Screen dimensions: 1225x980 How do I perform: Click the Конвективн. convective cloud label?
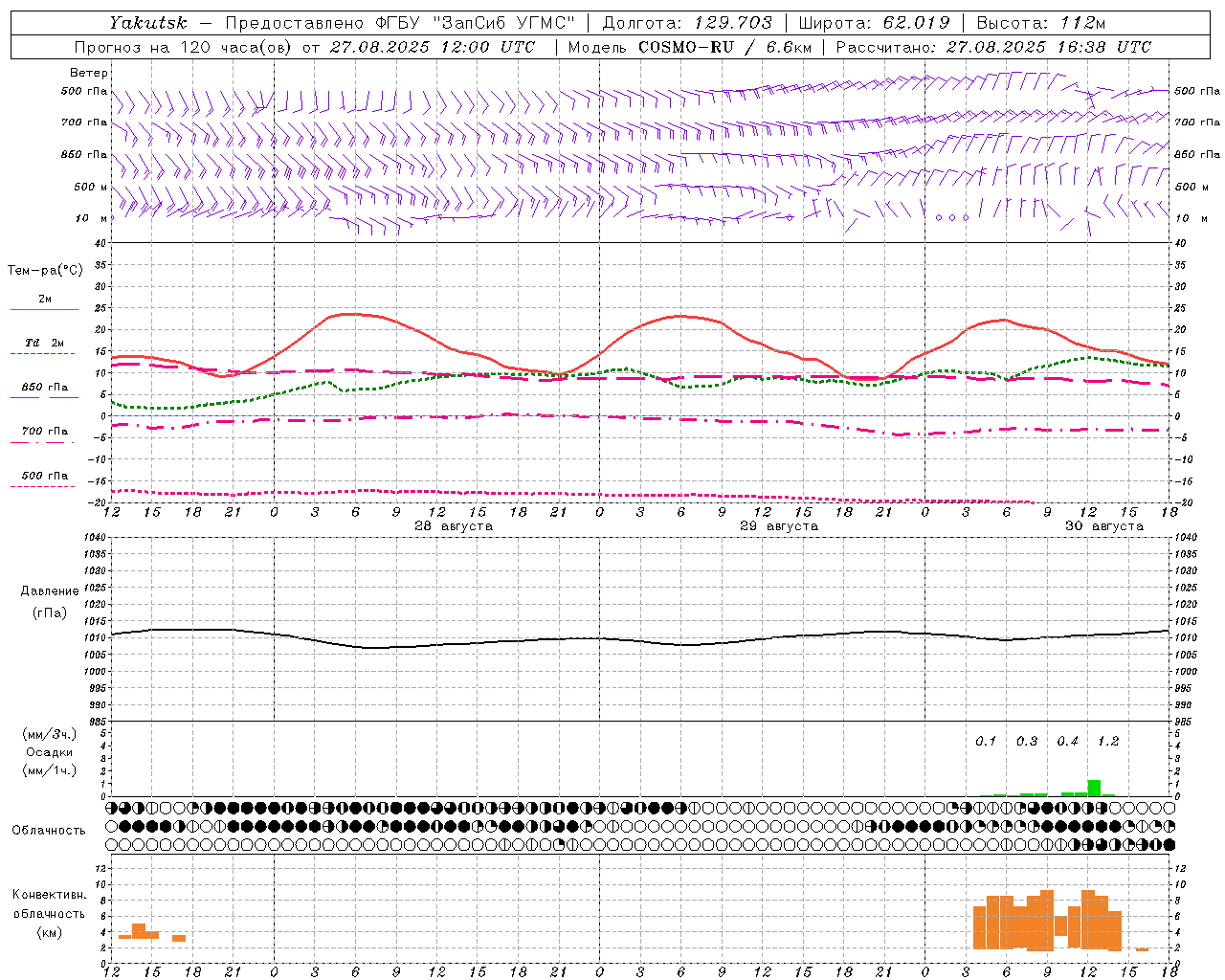tap(50, 895)
